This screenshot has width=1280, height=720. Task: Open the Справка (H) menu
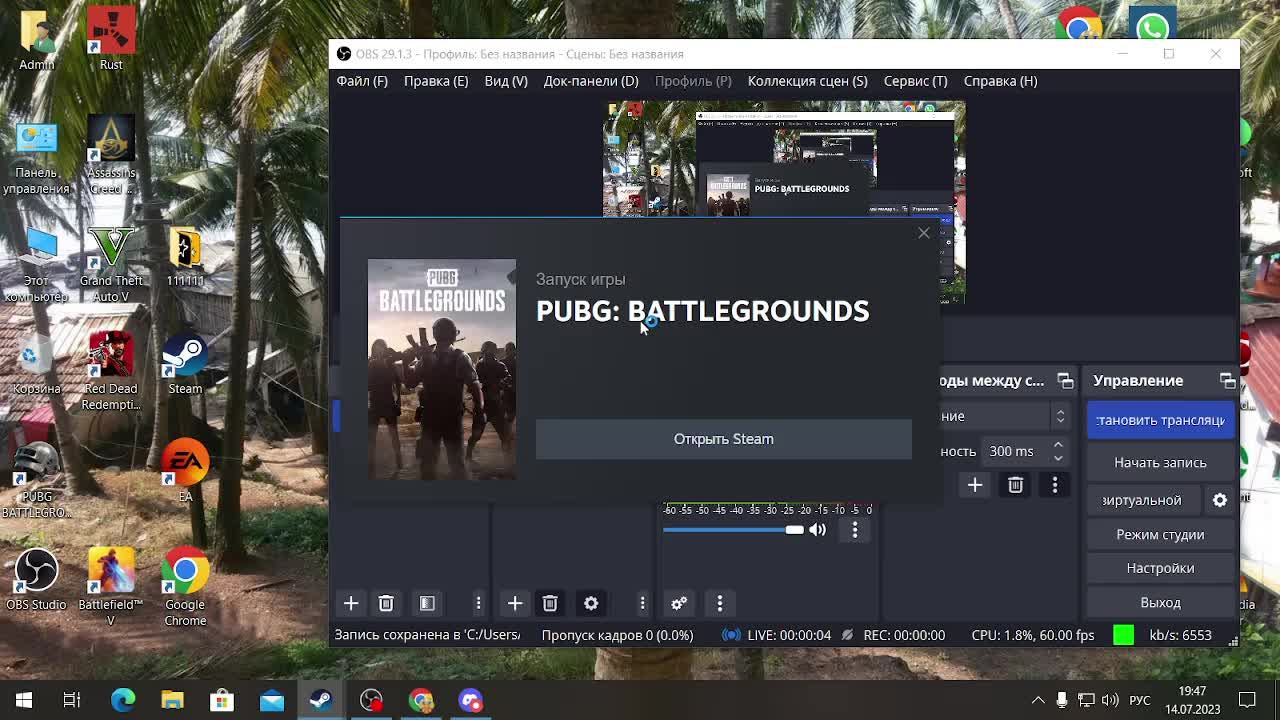point(1000,81)
